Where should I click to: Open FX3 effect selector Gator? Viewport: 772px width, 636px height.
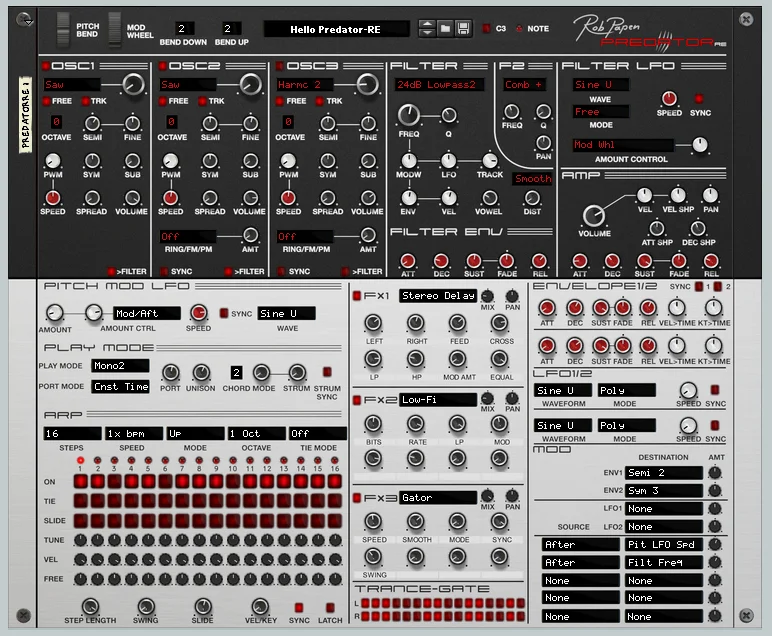[x=438, y=497]
